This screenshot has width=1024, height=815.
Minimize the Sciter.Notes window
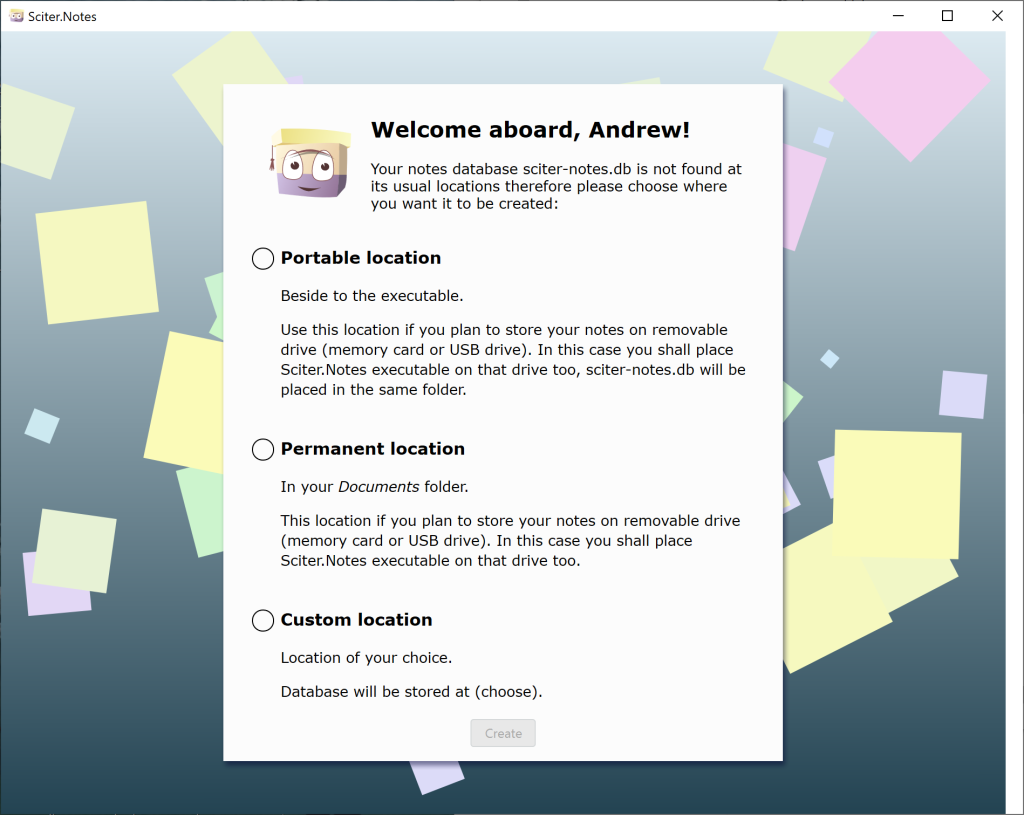pyautogui.click(x=899, y=16)
